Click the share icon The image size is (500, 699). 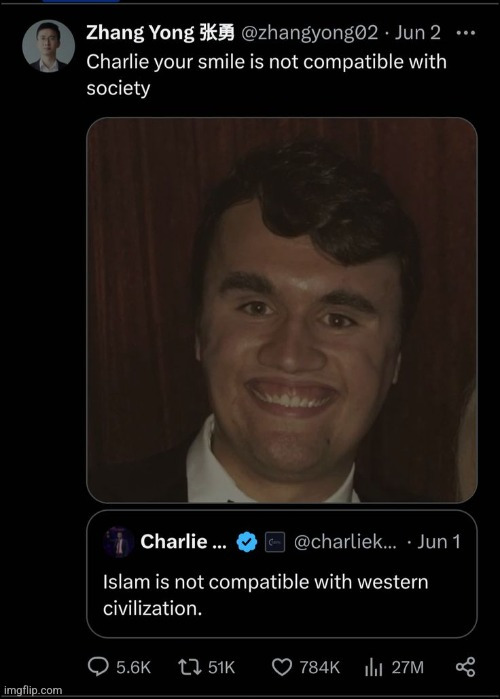point(466,667)
